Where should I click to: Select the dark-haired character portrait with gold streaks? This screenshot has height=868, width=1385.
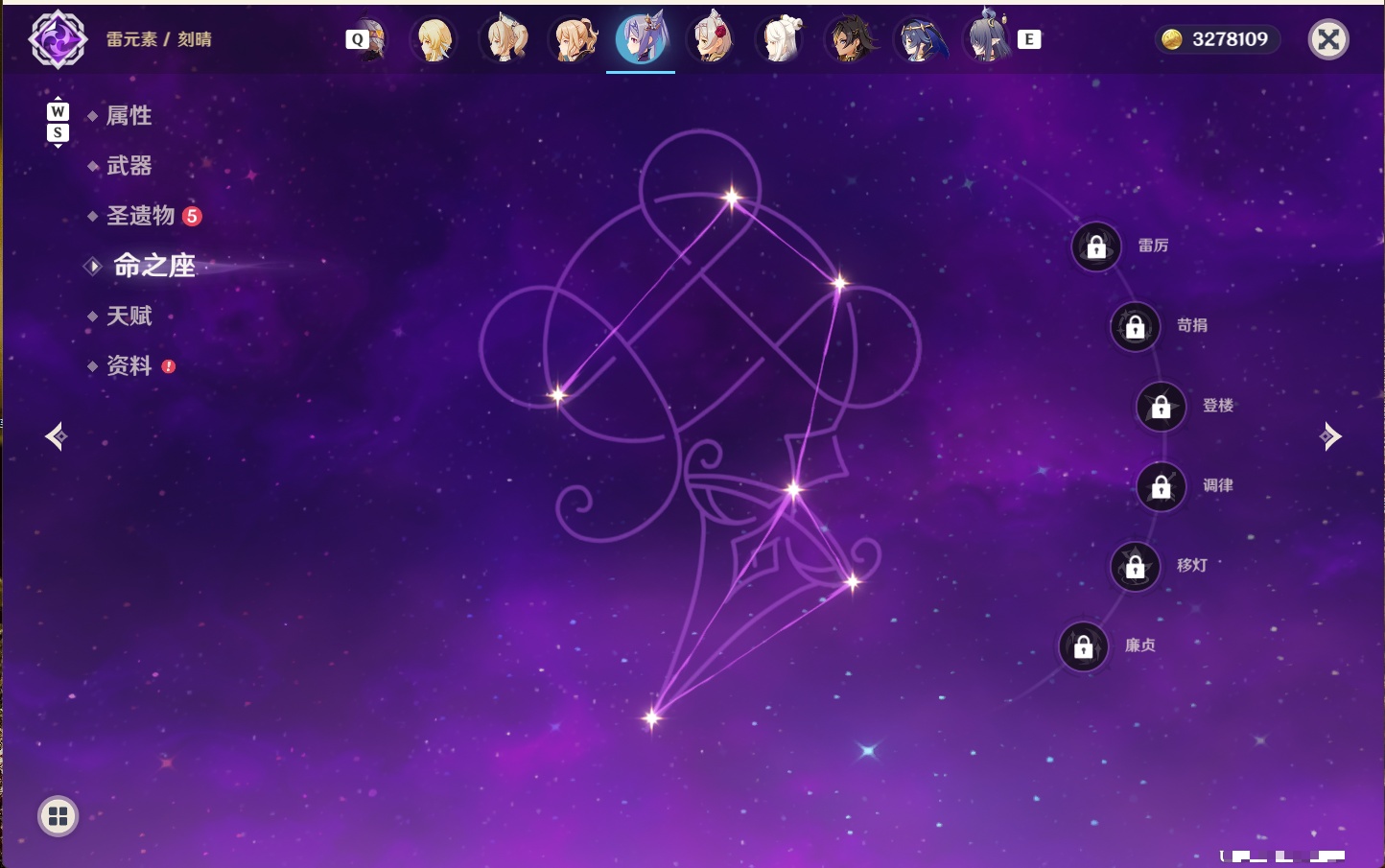tap(850, 39)
